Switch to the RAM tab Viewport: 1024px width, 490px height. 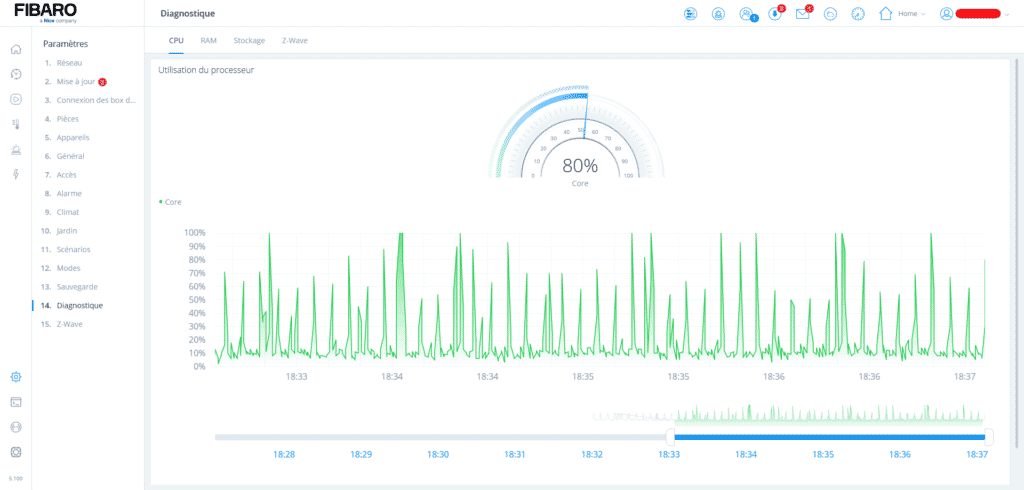[208, 41]
